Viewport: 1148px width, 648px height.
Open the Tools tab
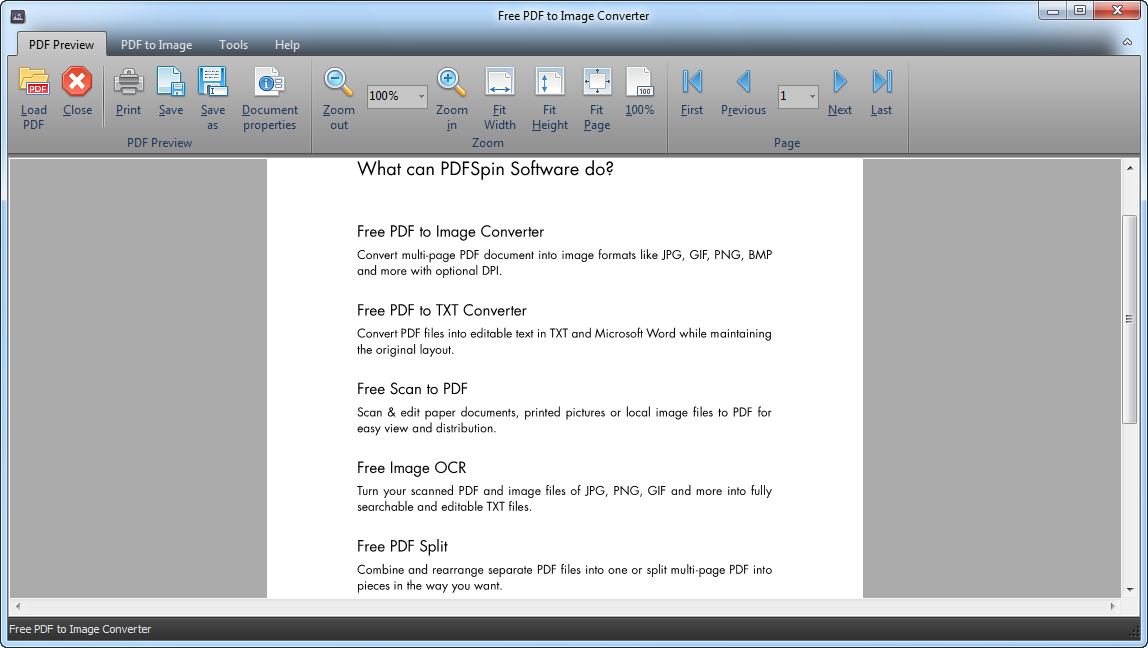coord(234,45)
